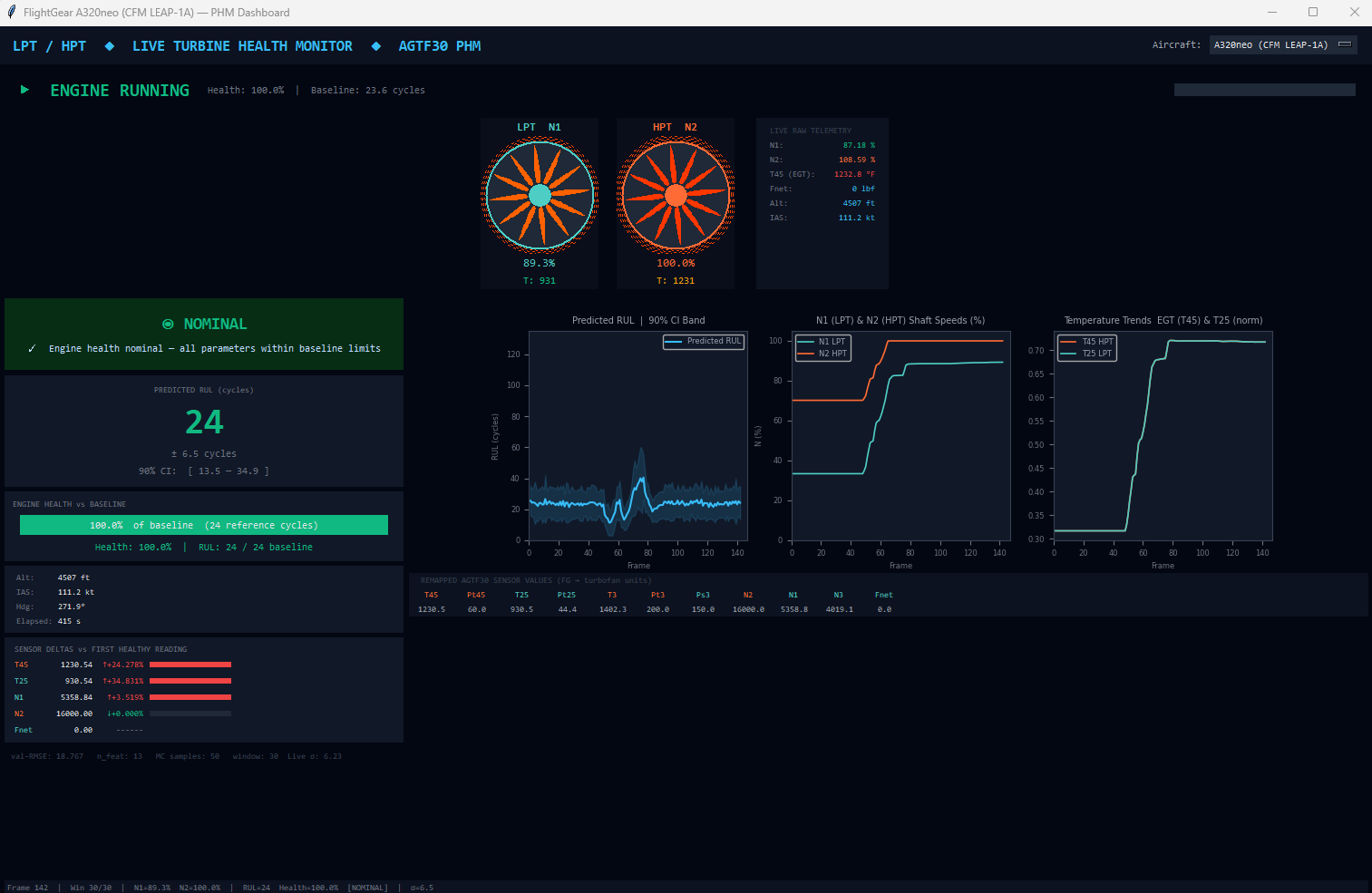
Task: Click the red T45 sensor delta bar
Action: (x=190, y=665)
